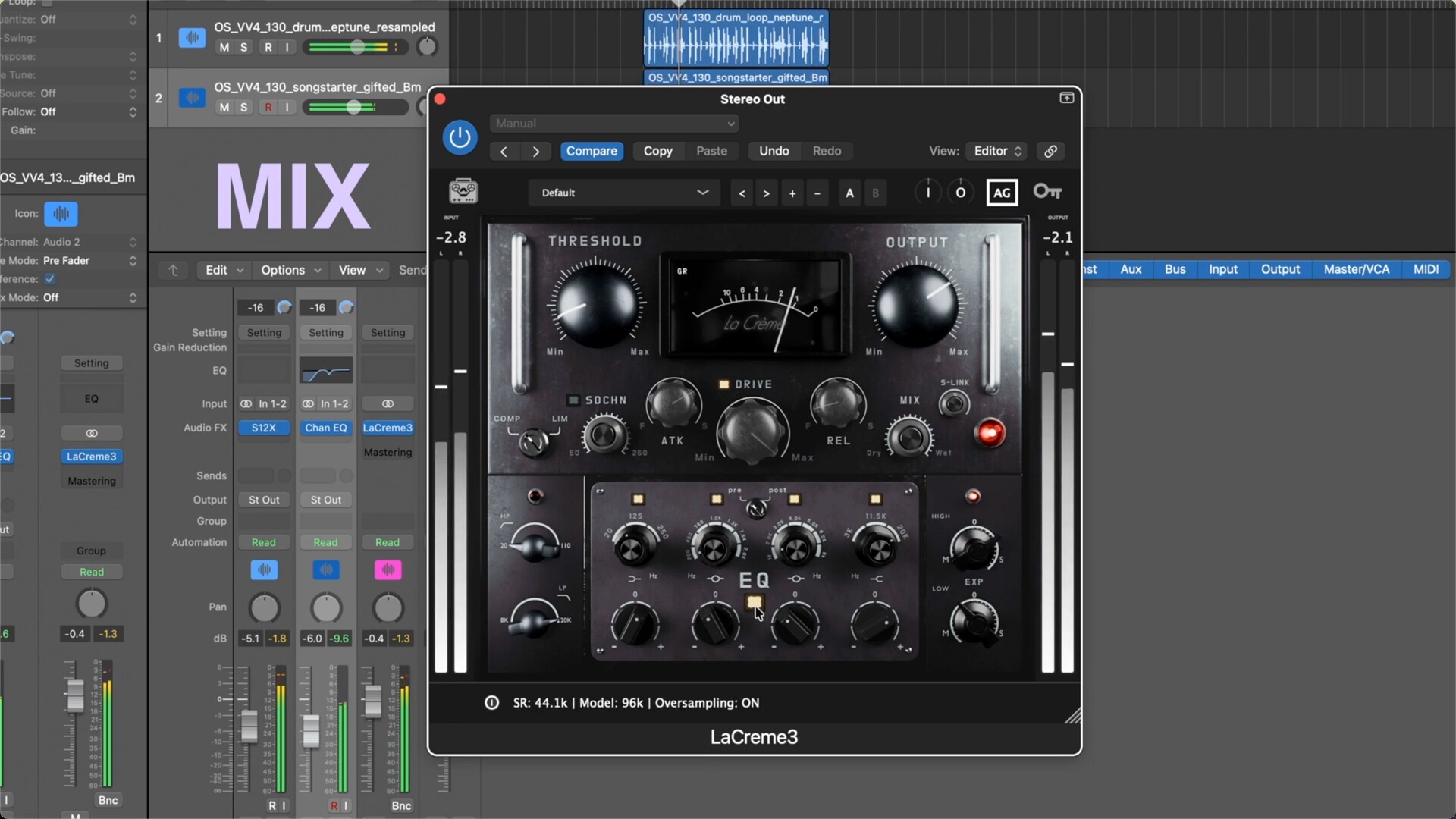Click the red bypass light button
This screenshot has width=1456, height=819.
pyautogui.click(x=990, y=433)
